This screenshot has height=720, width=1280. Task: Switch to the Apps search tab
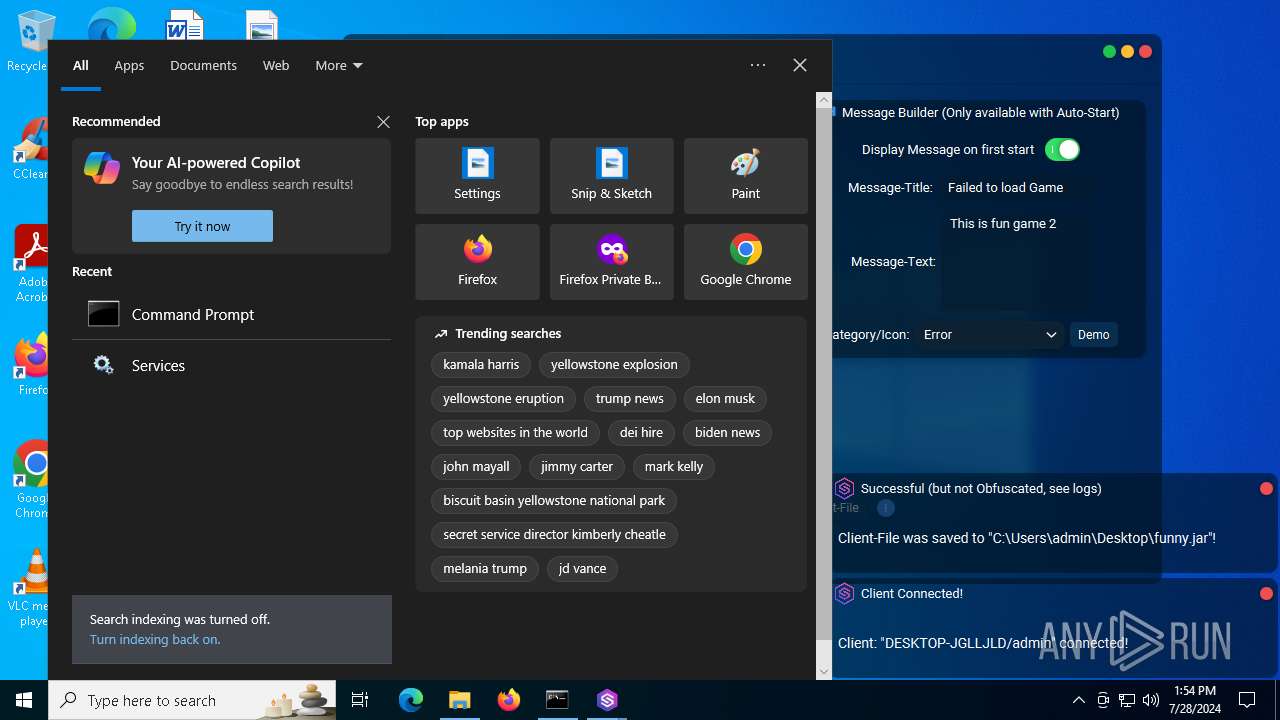[129, 65]
